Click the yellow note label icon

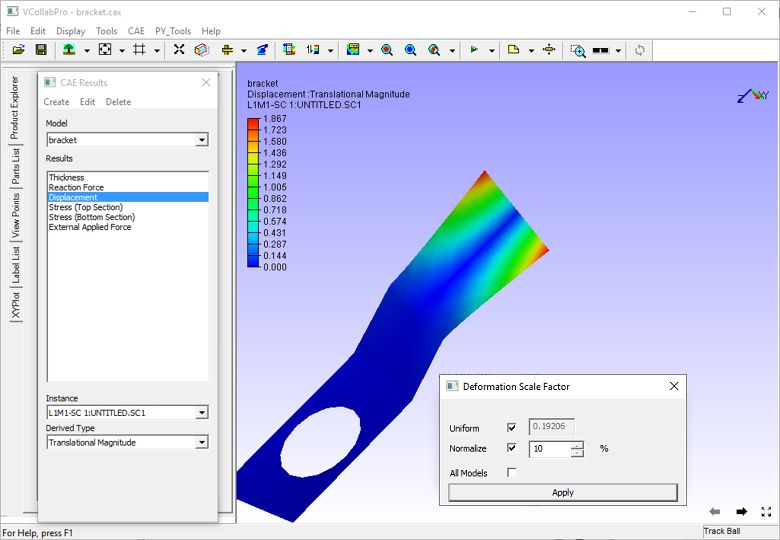pos(513,50)
